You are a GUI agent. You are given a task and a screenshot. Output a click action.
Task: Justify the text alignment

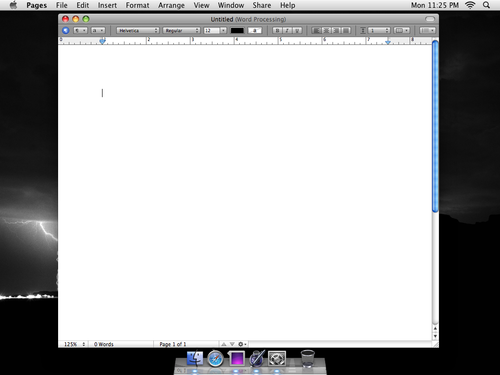click(x=346, y=30)
